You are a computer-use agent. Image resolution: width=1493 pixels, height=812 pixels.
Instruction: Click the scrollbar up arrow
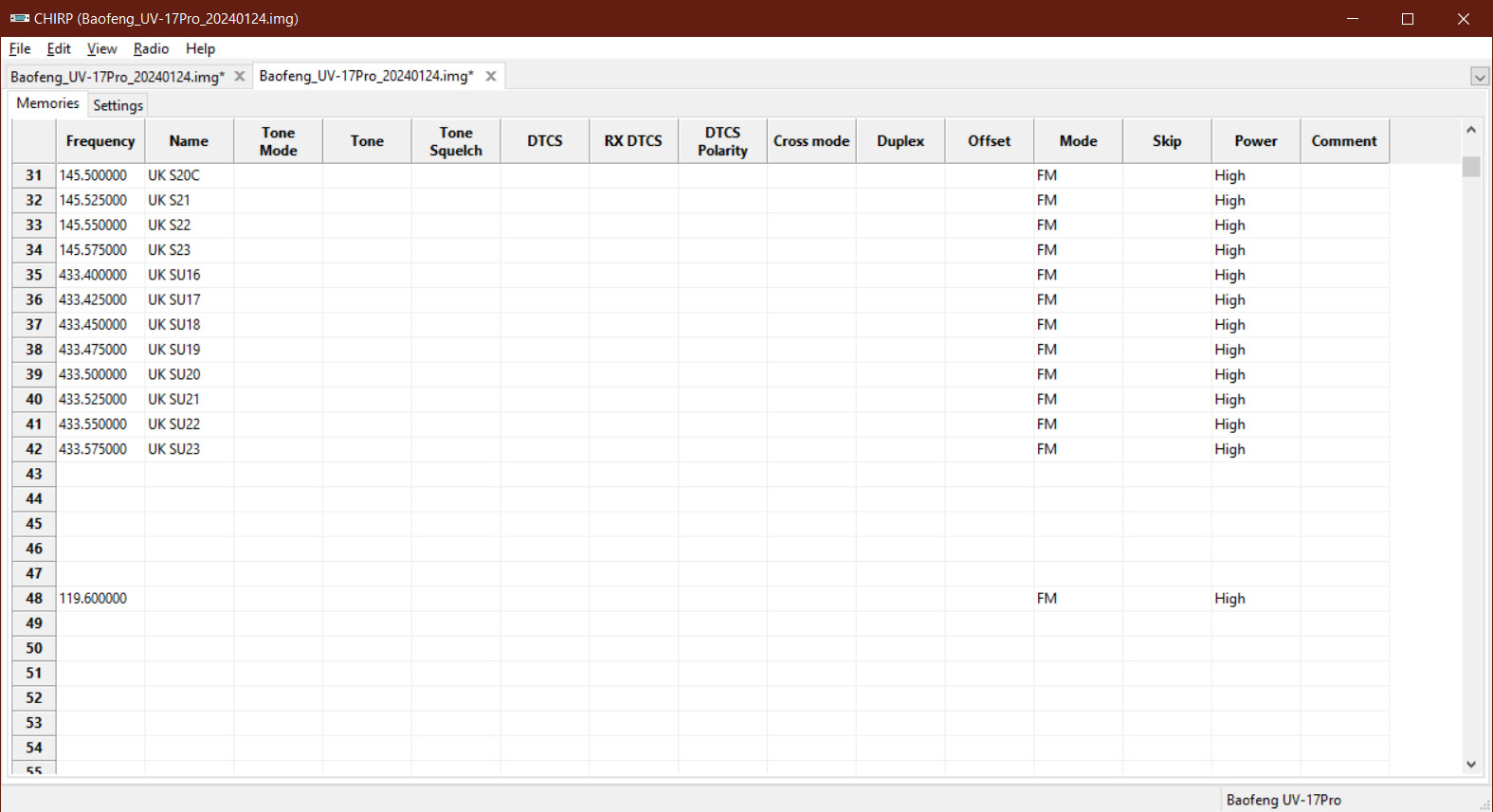tap(1471, 130)
